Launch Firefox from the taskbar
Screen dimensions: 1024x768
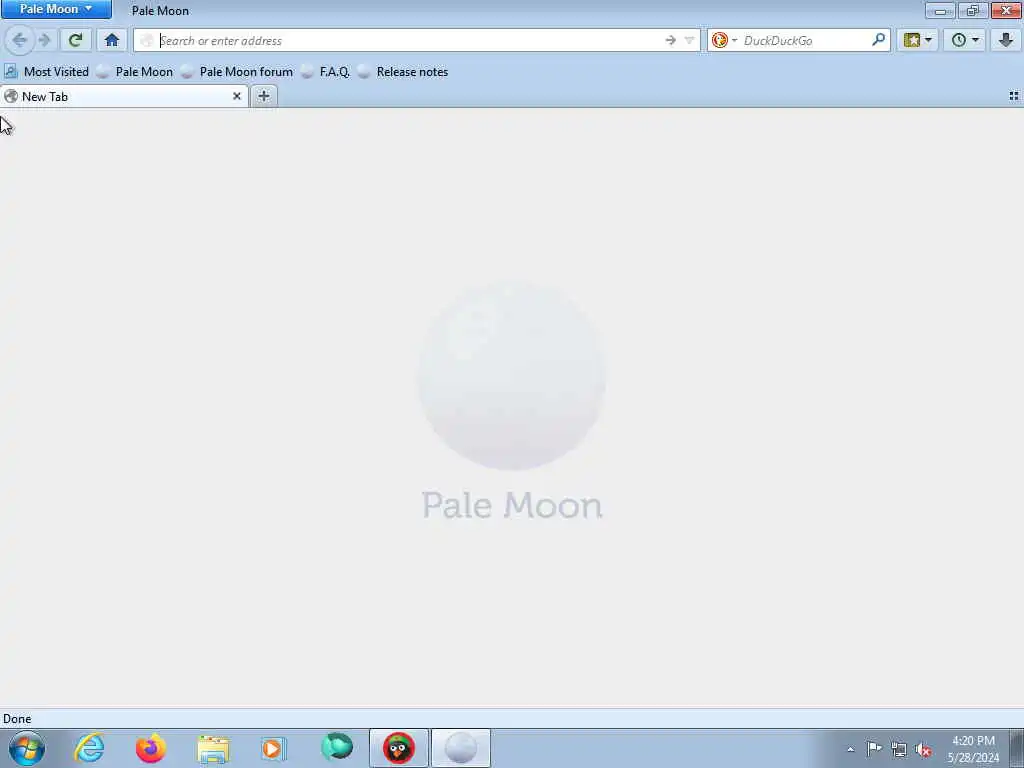point(151,748)
